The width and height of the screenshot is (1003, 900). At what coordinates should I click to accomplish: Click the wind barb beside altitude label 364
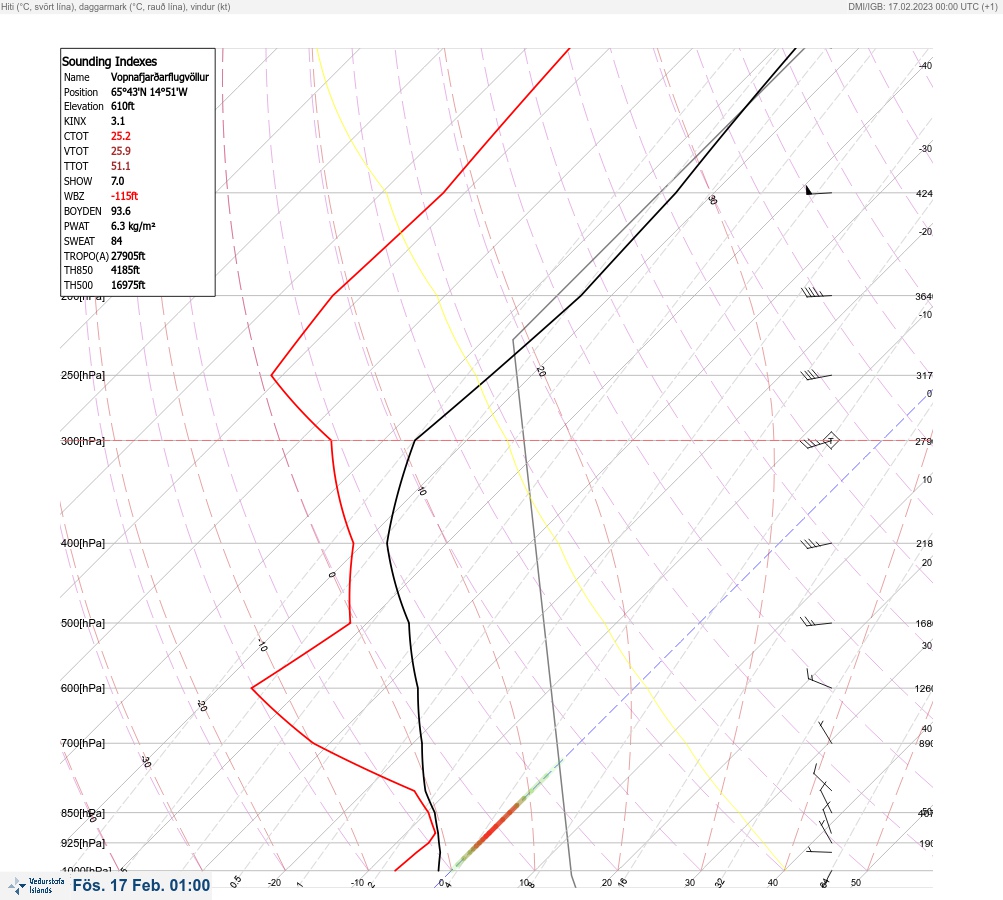tap(816, 293)
